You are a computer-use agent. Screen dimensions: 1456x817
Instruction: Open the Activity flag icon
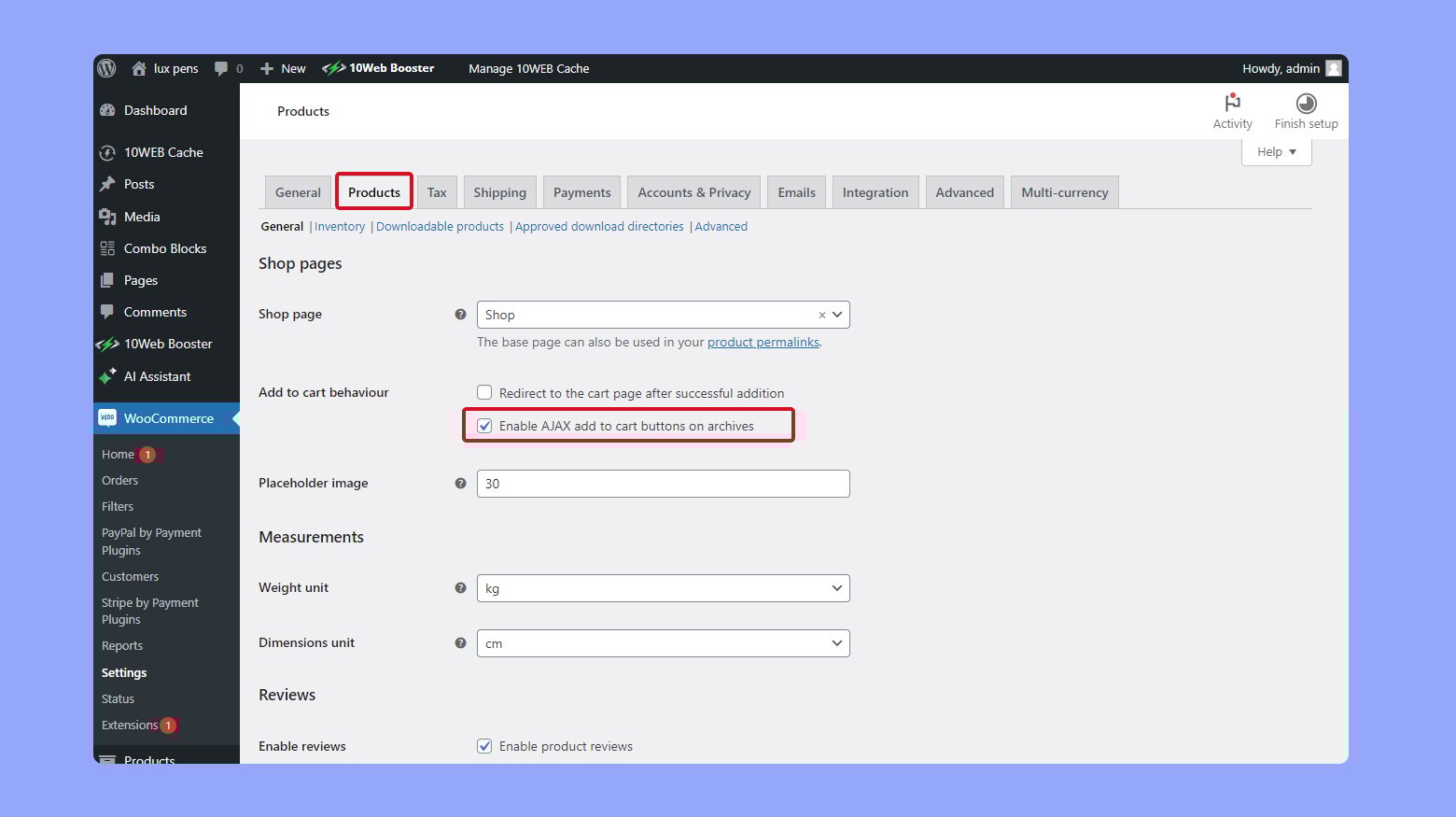coord(1232,104)
